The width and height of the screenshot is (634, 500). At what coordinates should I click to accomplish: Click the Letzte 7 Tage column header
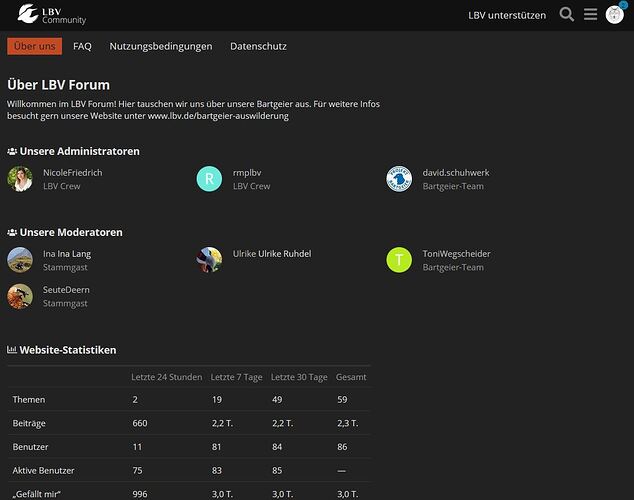[x=237, y=377]
